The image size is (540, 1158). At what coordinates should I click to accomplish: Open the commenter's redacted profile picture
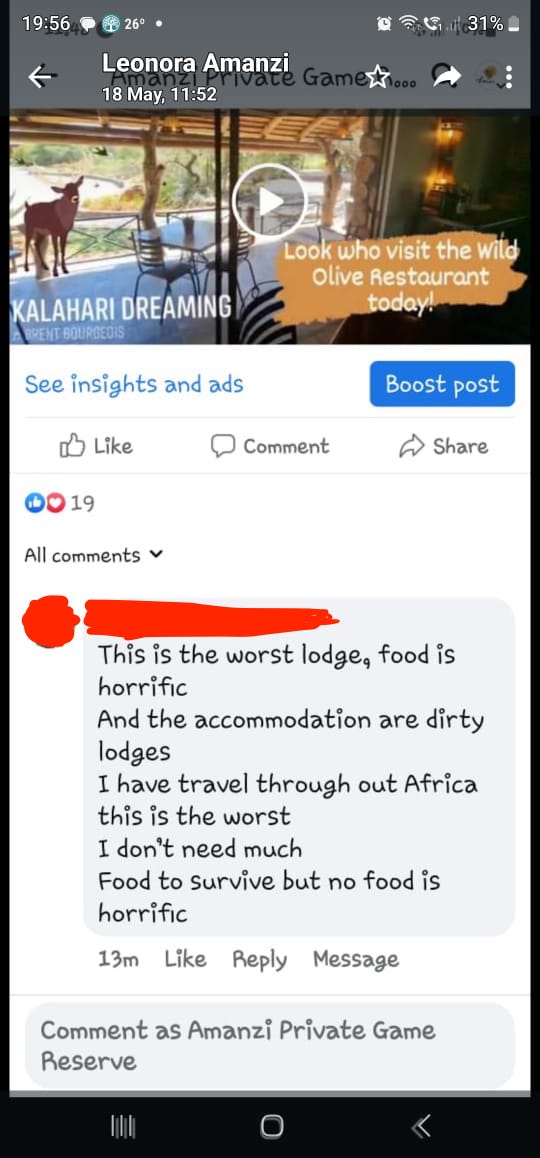pyautogui.click(x=50, y=622)
